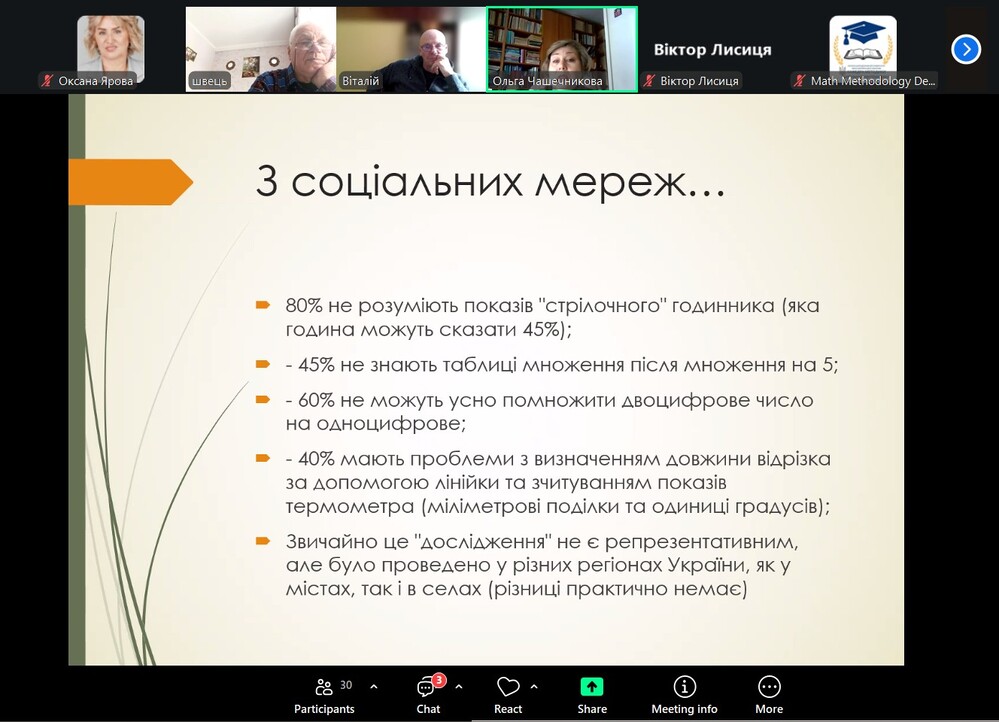Open the React heart icon
The width and height of the screenshot is (999, 722).
pos(508,694)
